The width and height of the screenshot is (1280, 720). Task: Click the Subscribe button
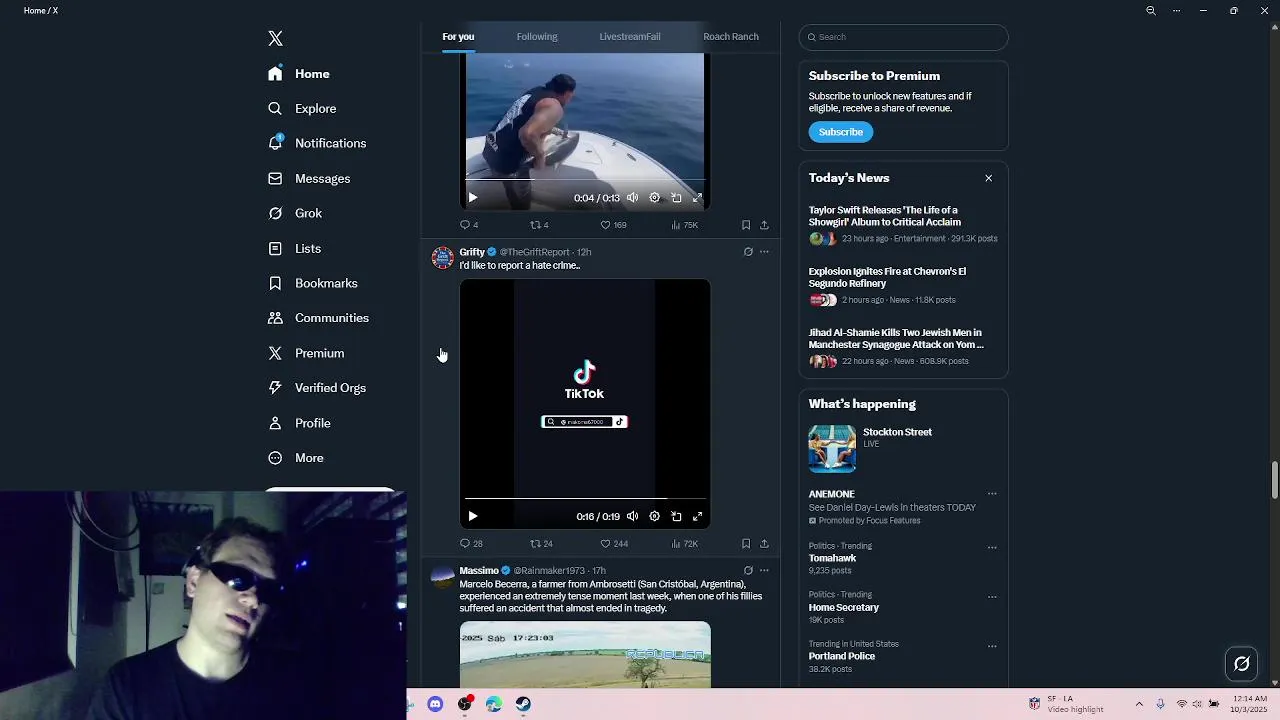tap(841, 132)
